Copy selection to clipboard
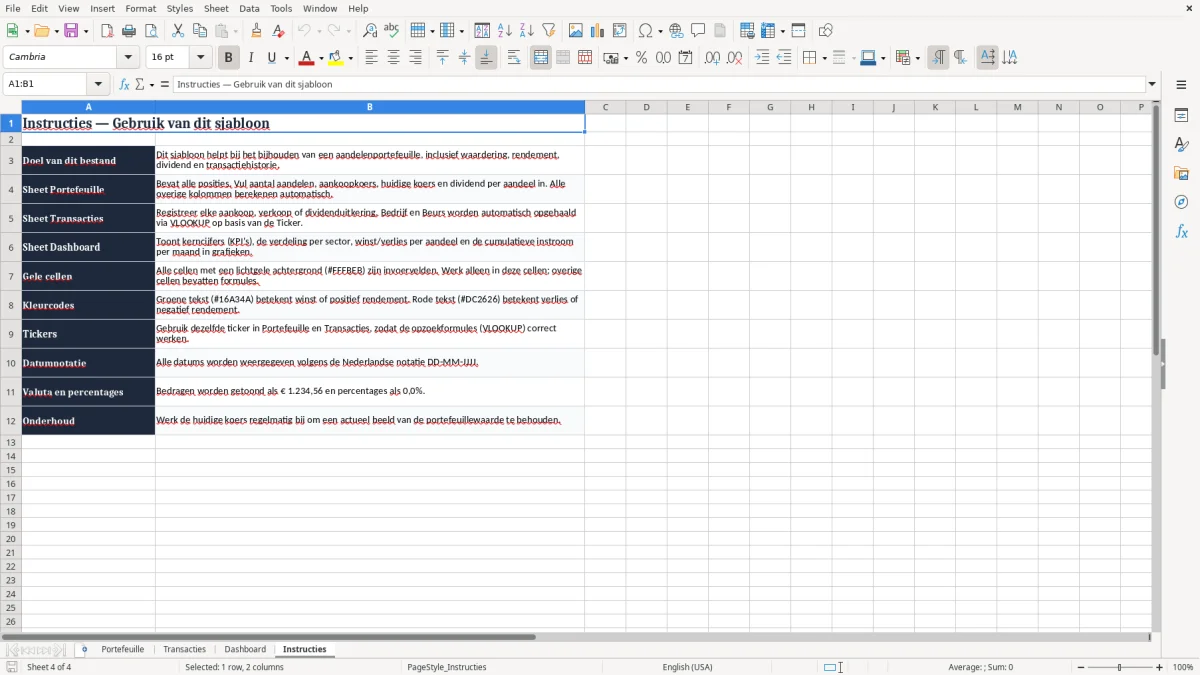Viewport: 1200px width, 675px height. tap(200, 31)
